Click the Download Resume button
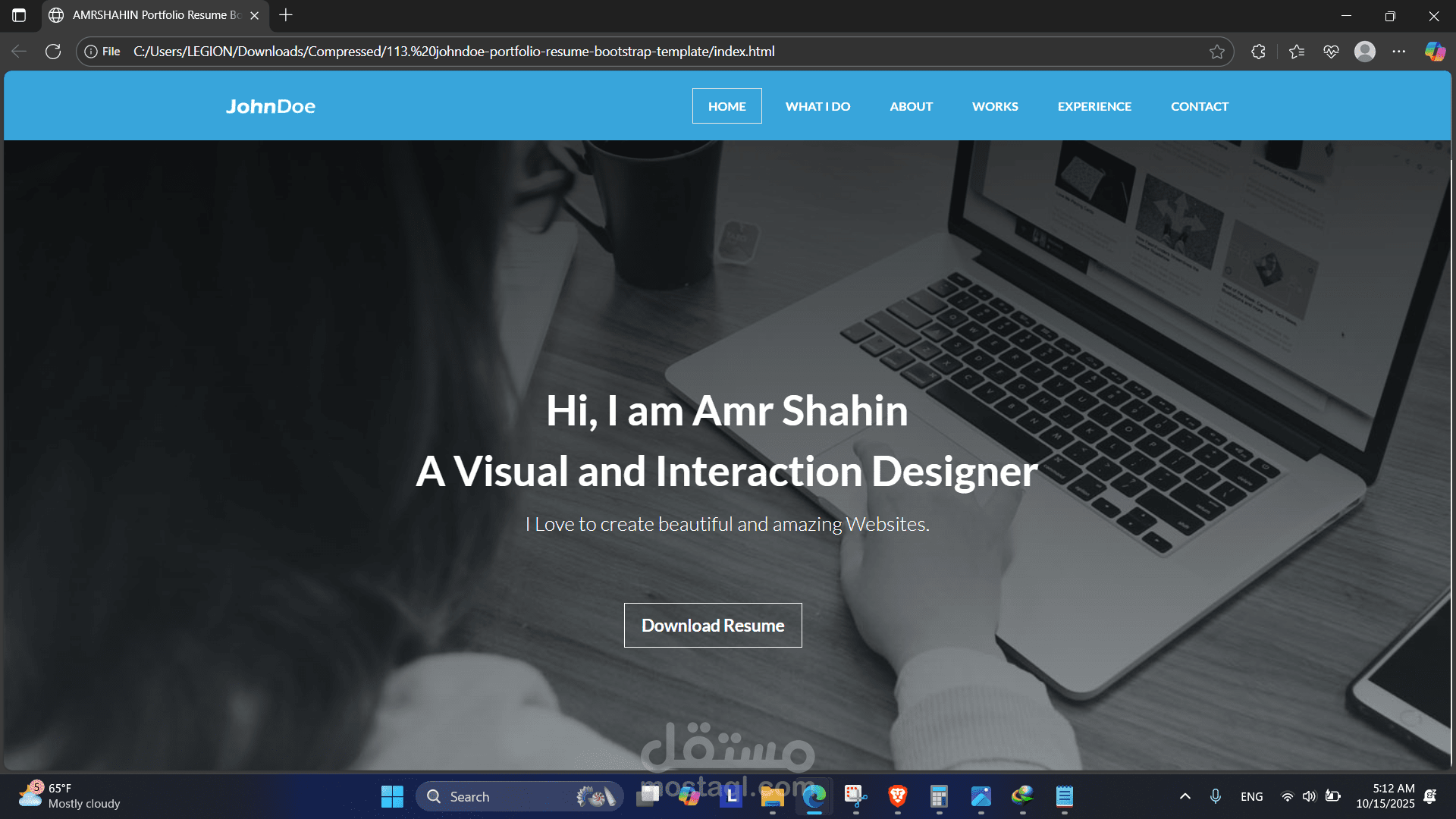Viewport: 1456px width, 819px height. click(x=712, y=625)
